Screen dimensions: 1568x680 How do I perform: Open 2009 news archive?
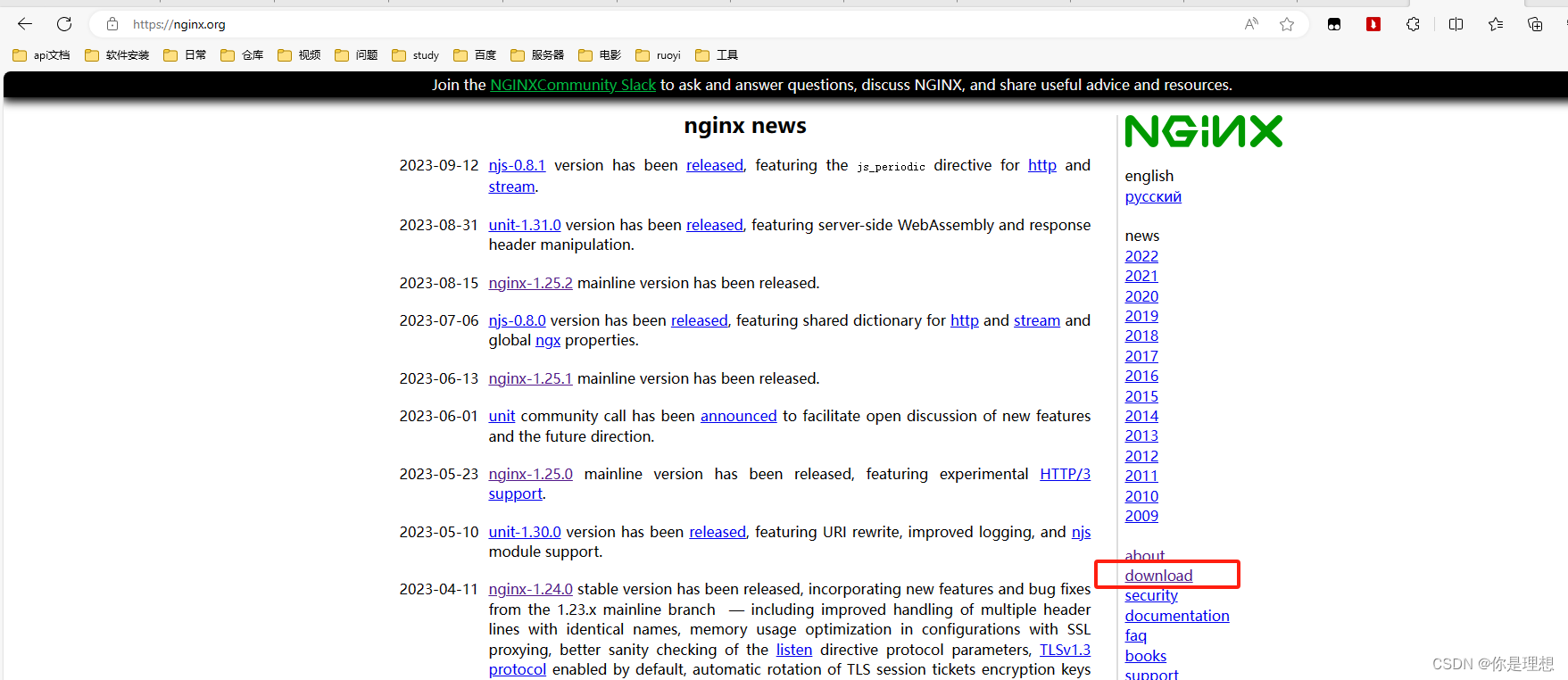coord(1141,516)
